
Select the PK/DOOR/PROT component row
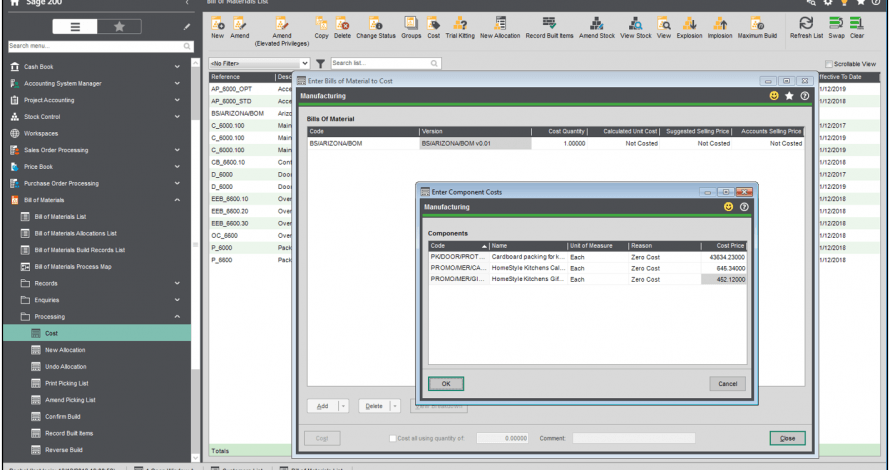(587, 257)
